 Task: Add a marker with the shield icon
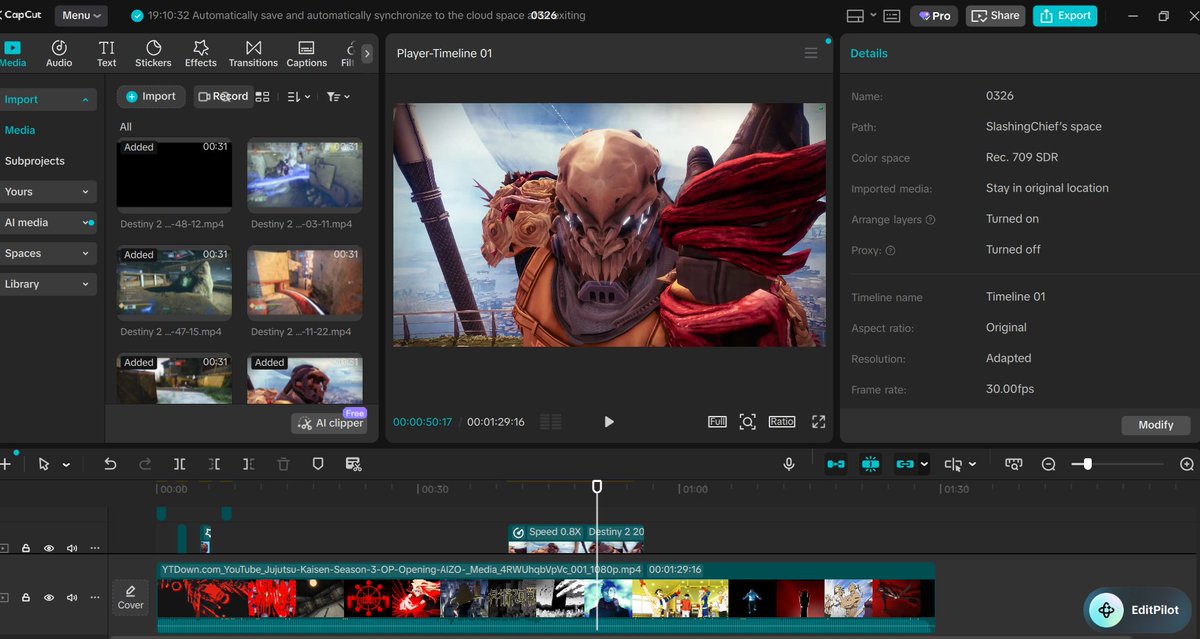coord(318,464)
